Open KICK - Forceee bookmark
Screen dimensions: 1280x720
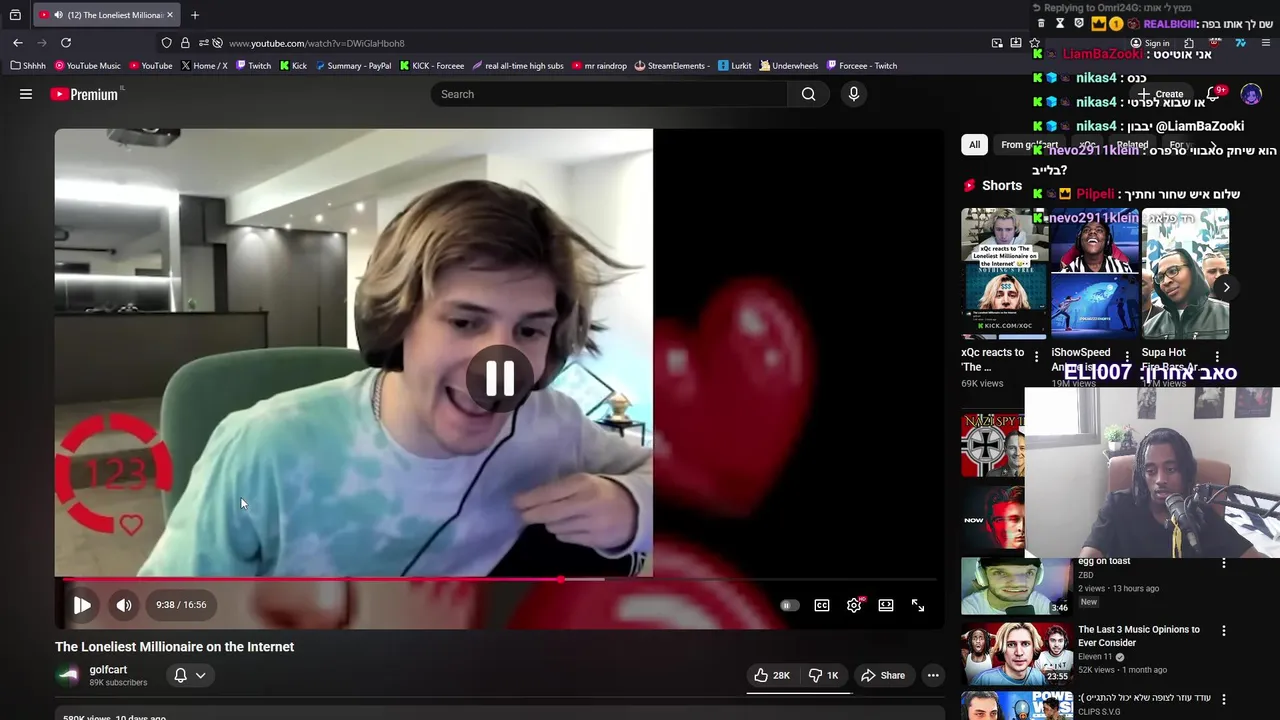(x=431, y=66)
